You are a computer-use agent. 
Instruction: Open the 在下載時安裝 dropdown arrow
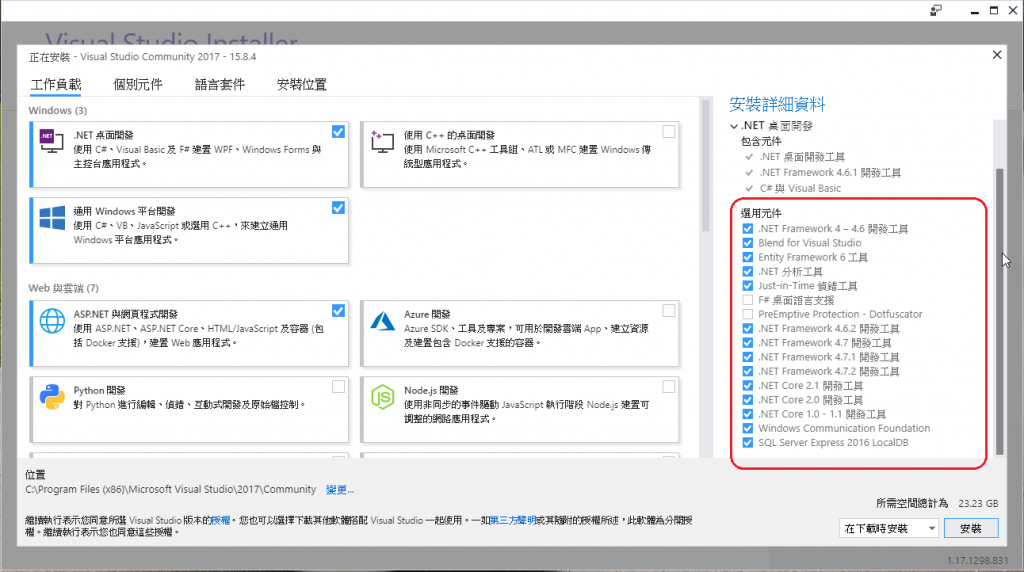[932, 528]
